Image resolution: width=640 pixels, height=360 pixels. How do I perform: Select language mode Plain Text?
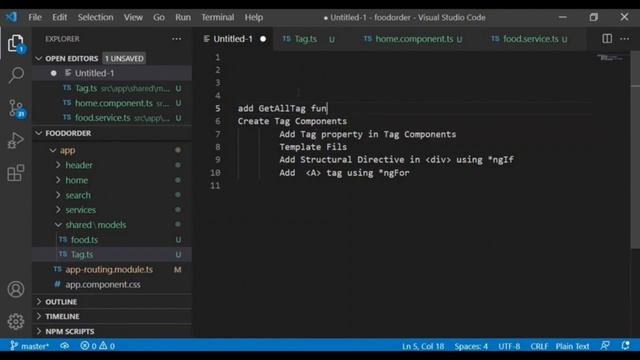point(572,346)
